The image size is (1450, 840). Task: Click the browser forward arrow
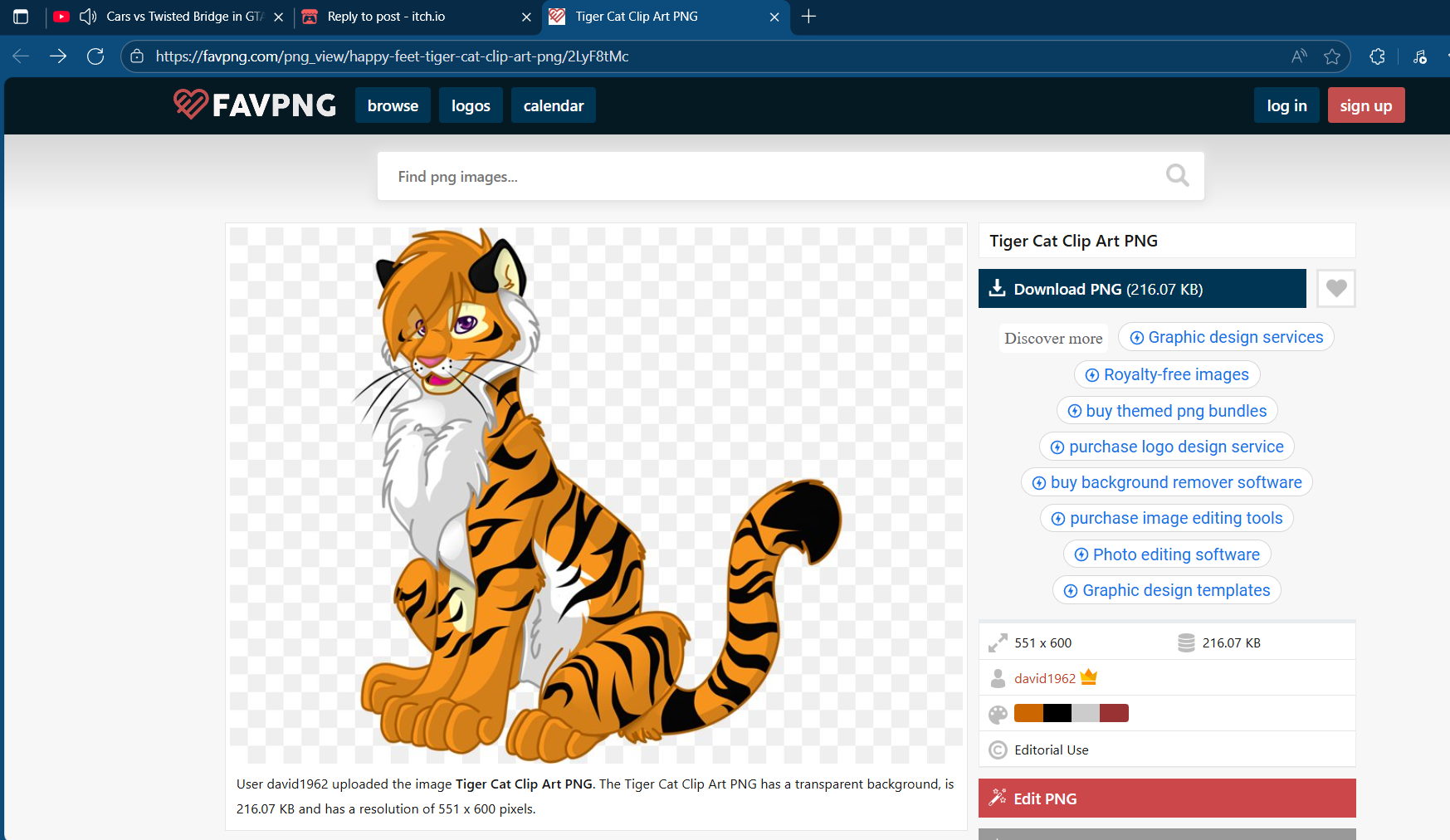(x=58, y=56)
